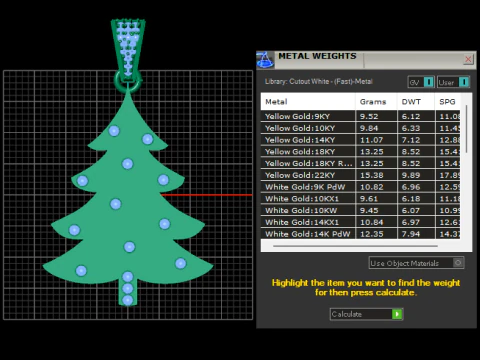Click the Metal Weights wizard hat icon
The width and height of the screenshot is (480, 360).
click(265, 60)
